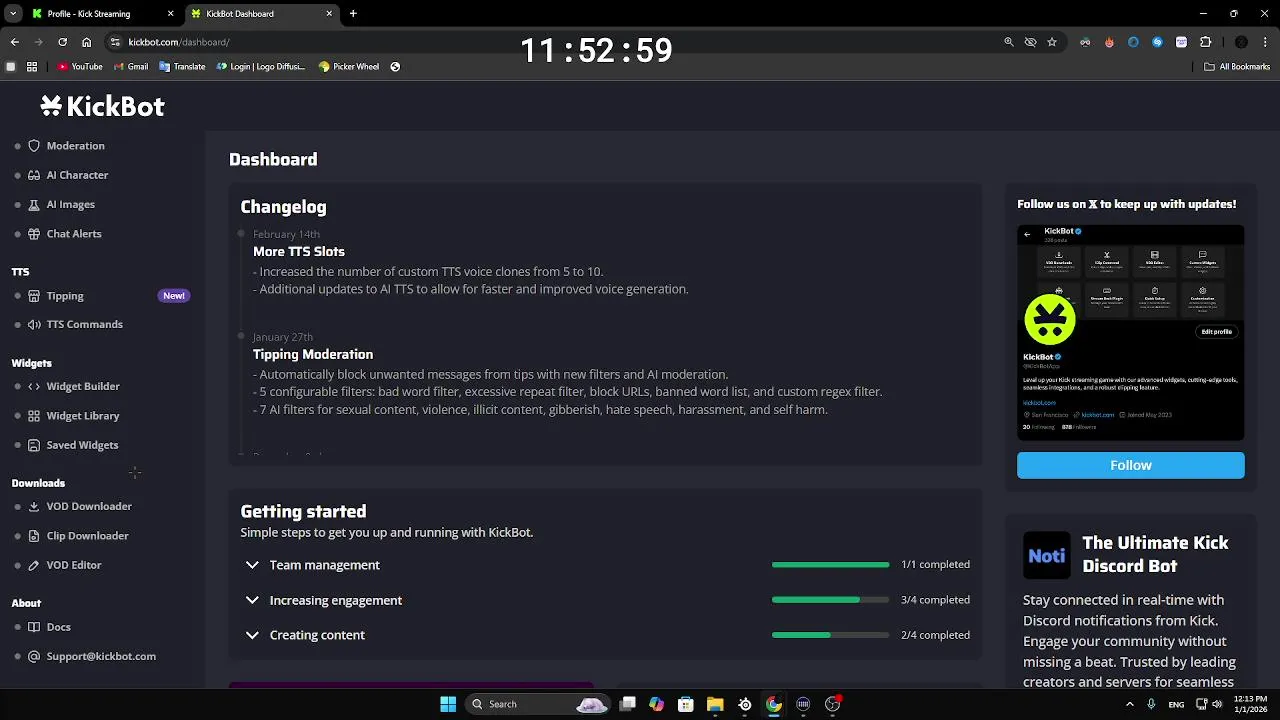Click the Docs book icon
Viewport: 1280px width, 720px height.
(x=34, y=627)
